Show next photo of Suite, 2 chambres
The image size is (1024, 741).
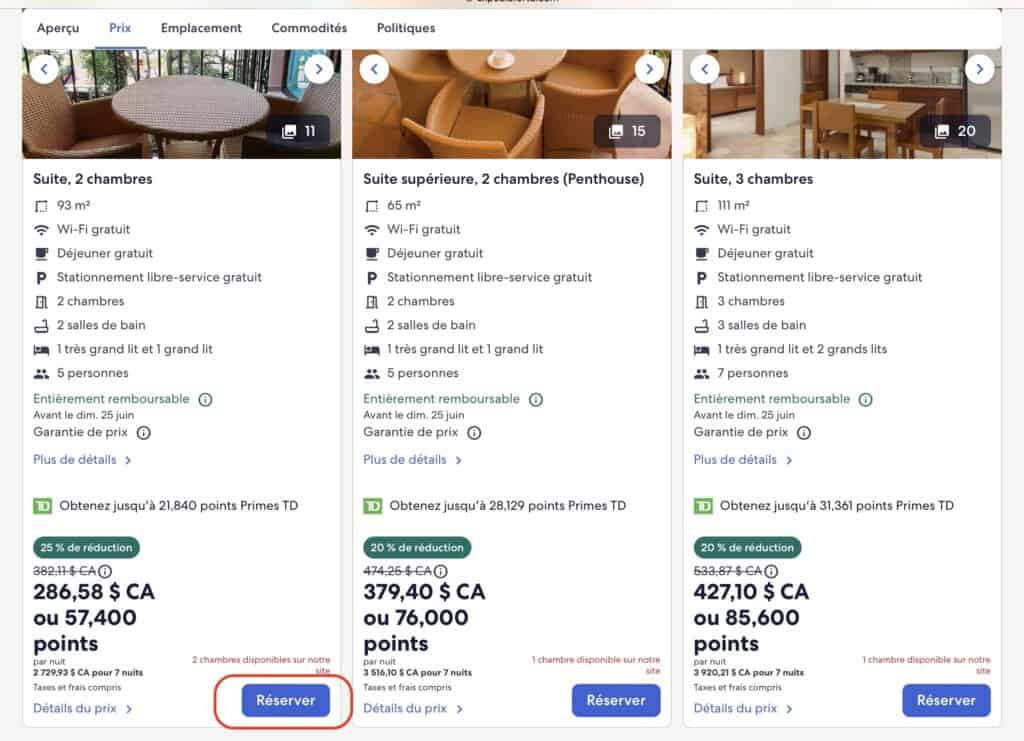pyautogui.click(x=318, y=69)
